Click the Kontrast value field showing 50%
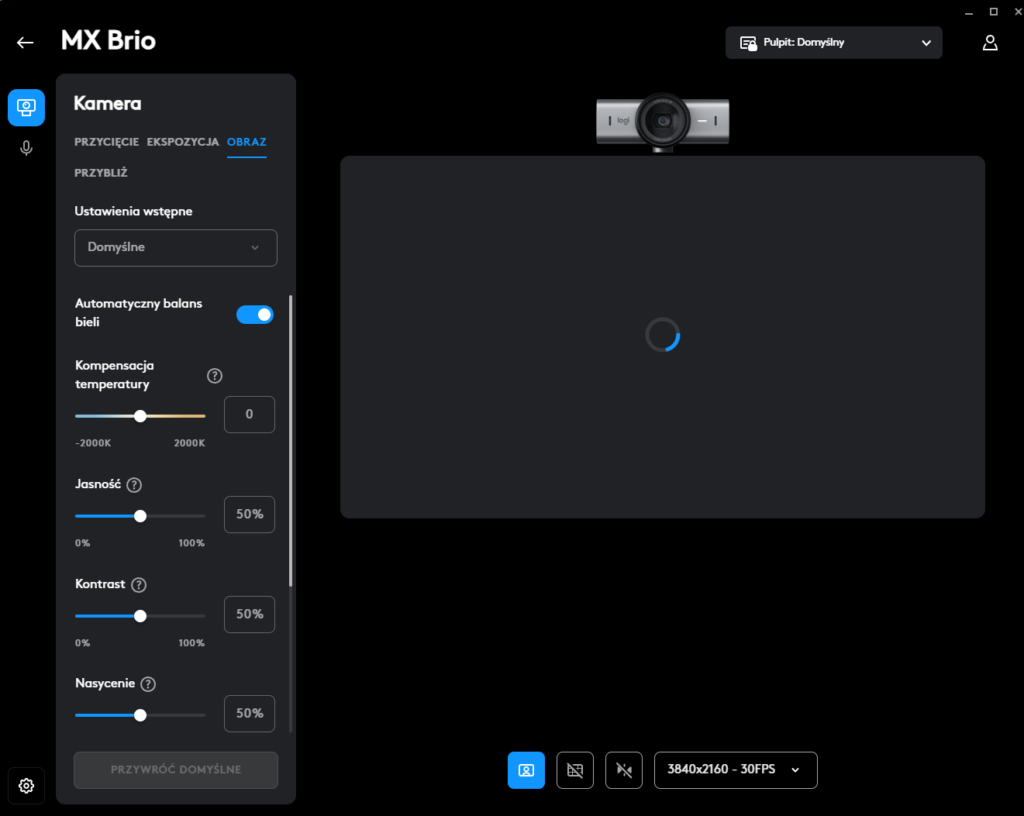 click(249, 614)
